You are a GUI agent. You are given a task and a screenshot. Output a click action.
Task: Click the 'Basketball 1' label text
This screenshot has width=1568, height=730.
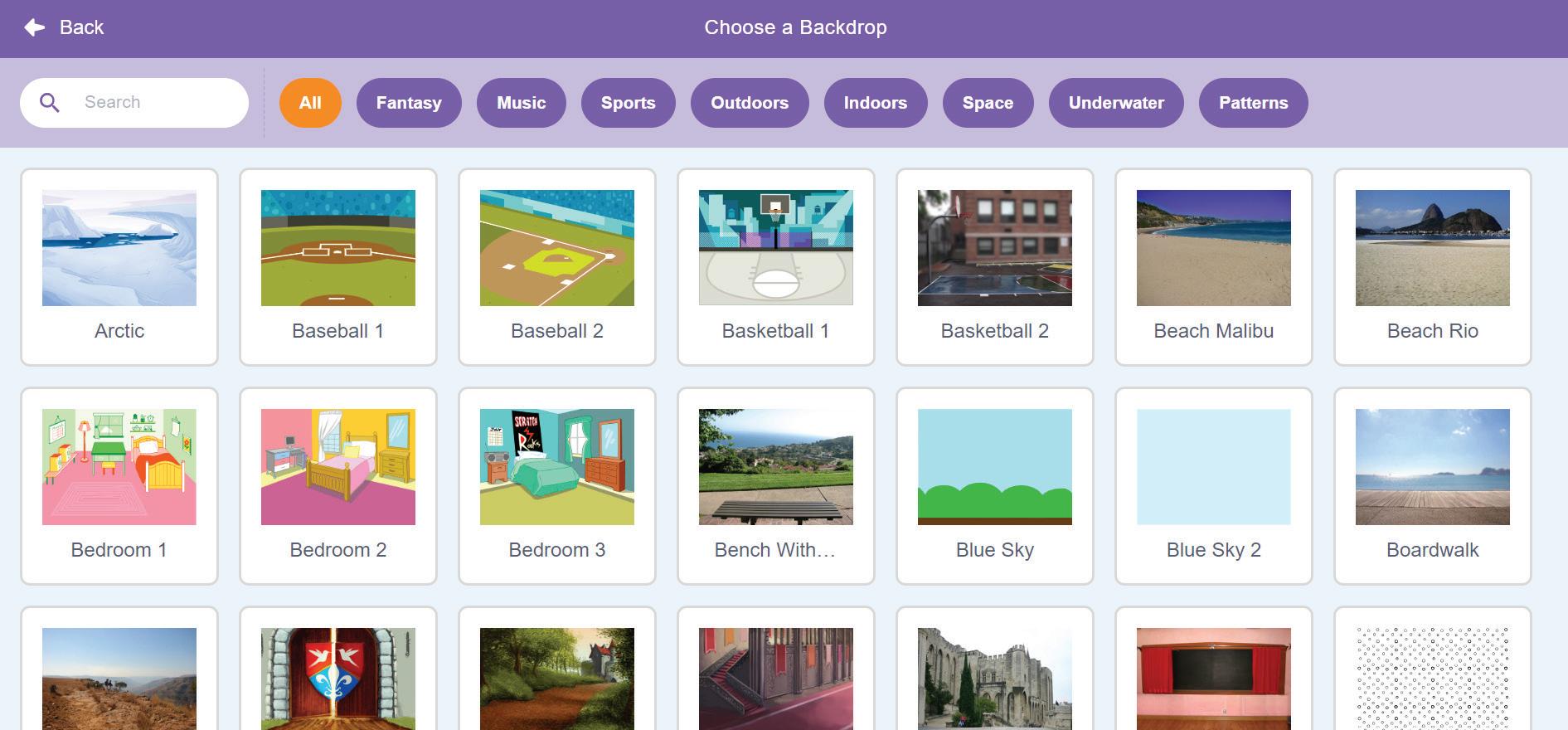(x=776, y=331)
